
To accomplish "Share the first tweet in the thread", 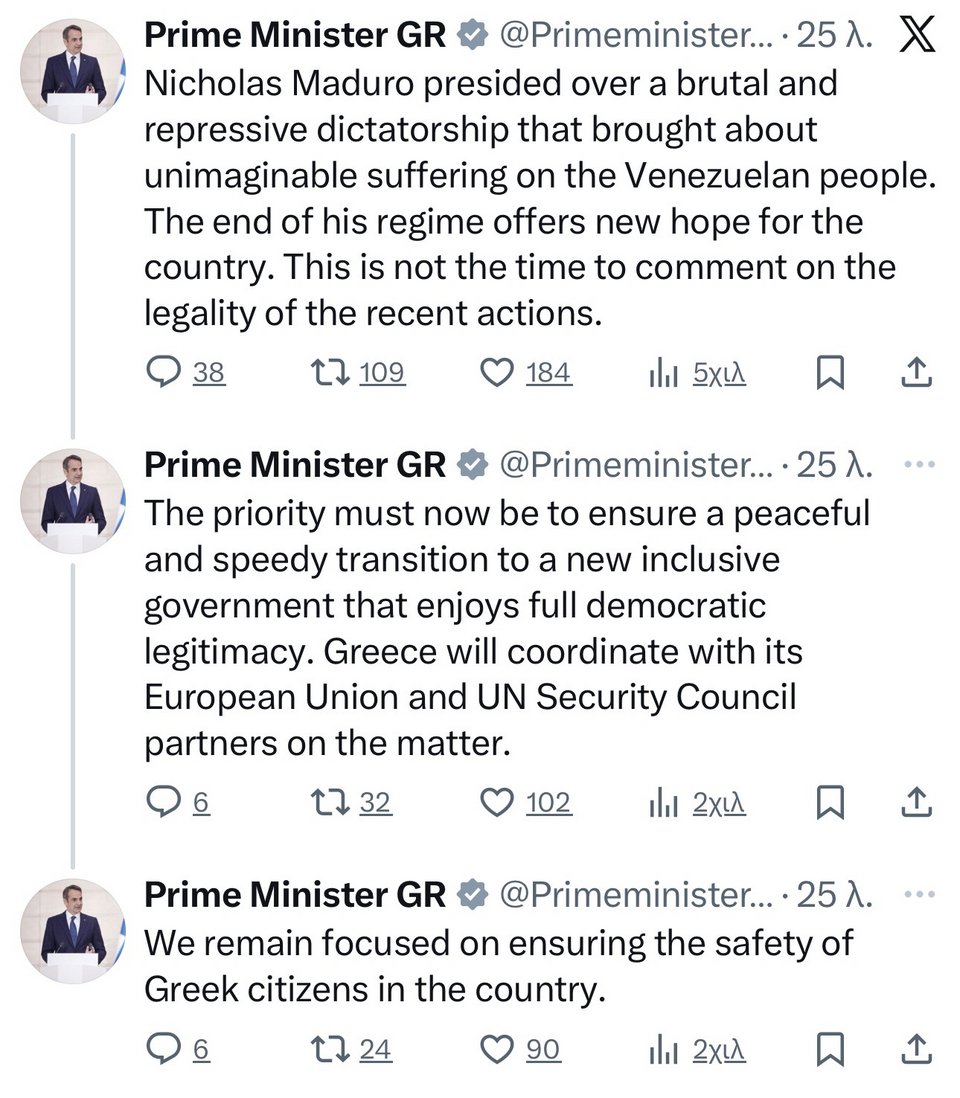I will point(916,373).
